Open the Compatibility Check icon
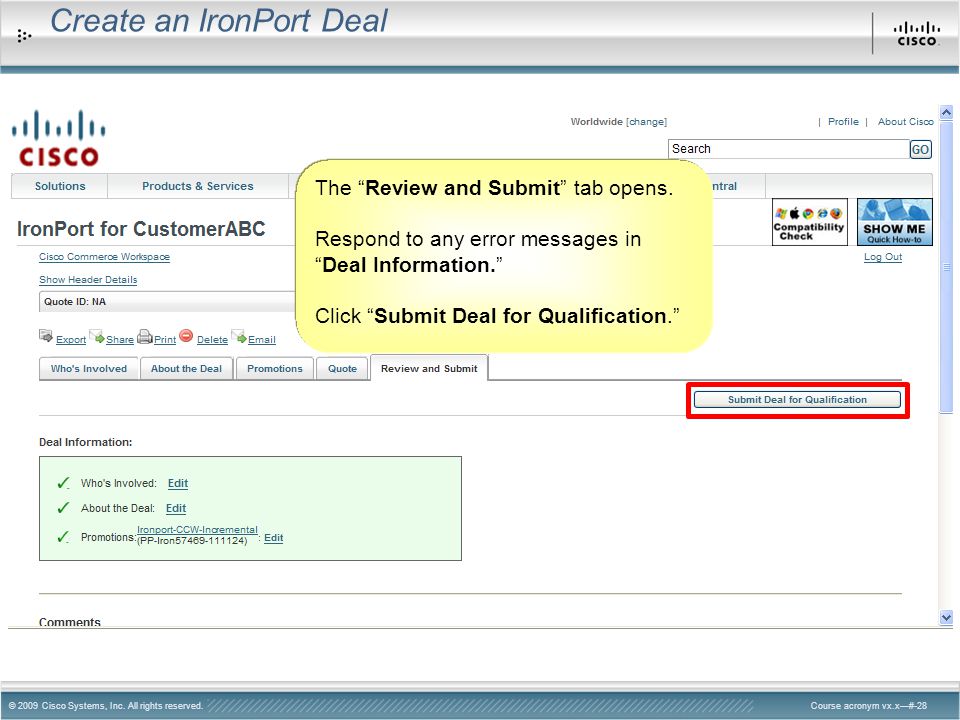The height and width of the screenshot is (720, 960). [x=809, y=222]
